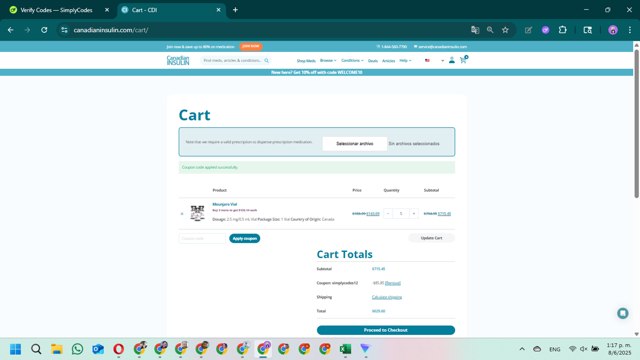Click the phone number in top bar

(x=392, y=47)
